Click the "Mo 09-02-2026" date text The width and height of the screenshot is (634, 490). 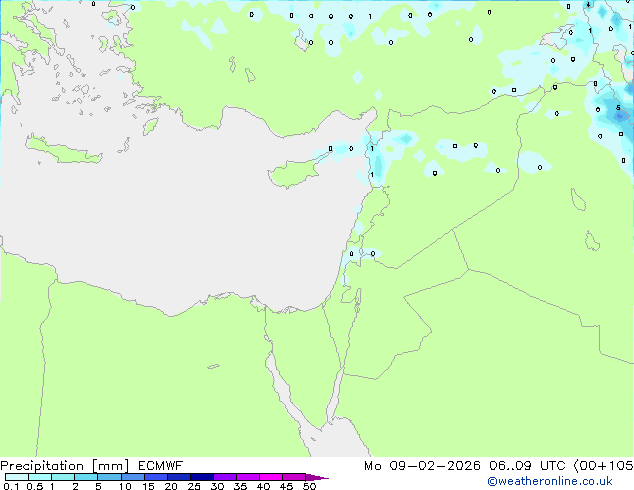[422, 466]
